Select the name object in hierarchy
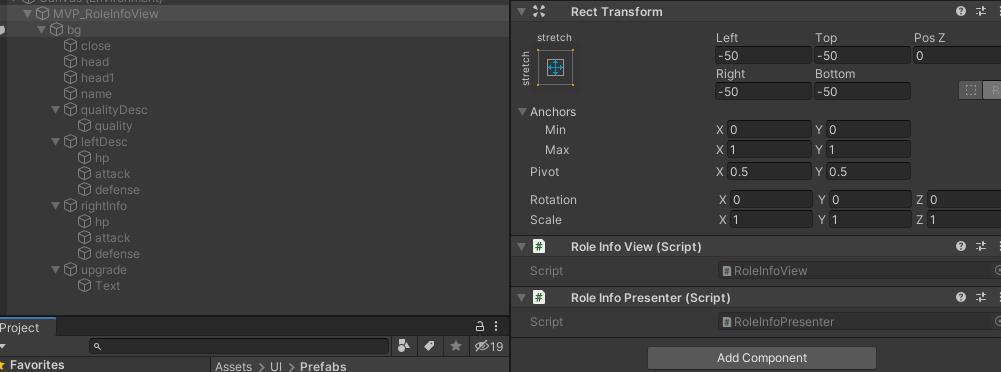Viewport: 1001px width, 372px height. point(96,94)
